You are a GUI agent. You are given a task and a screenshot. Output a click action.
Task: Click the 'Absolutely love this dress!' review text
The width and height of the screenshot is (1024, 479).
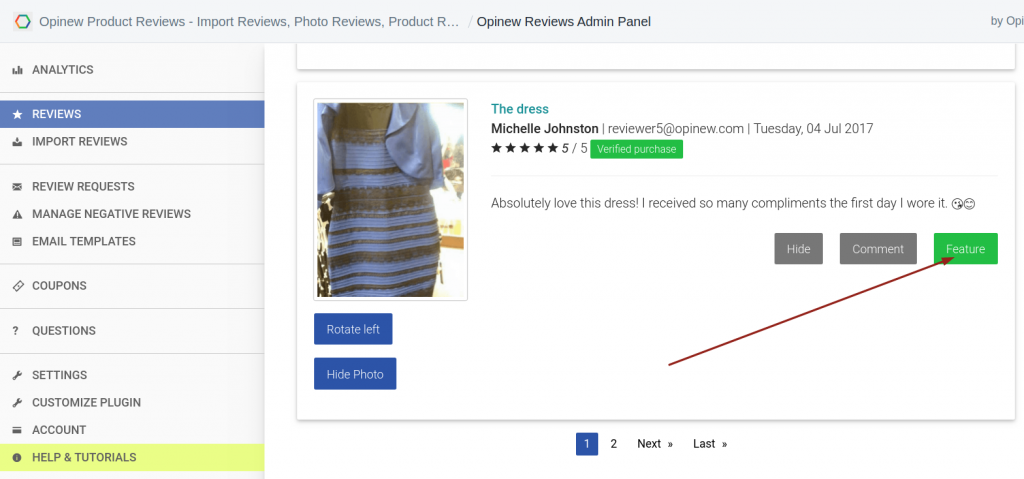(x=733, y=204)
